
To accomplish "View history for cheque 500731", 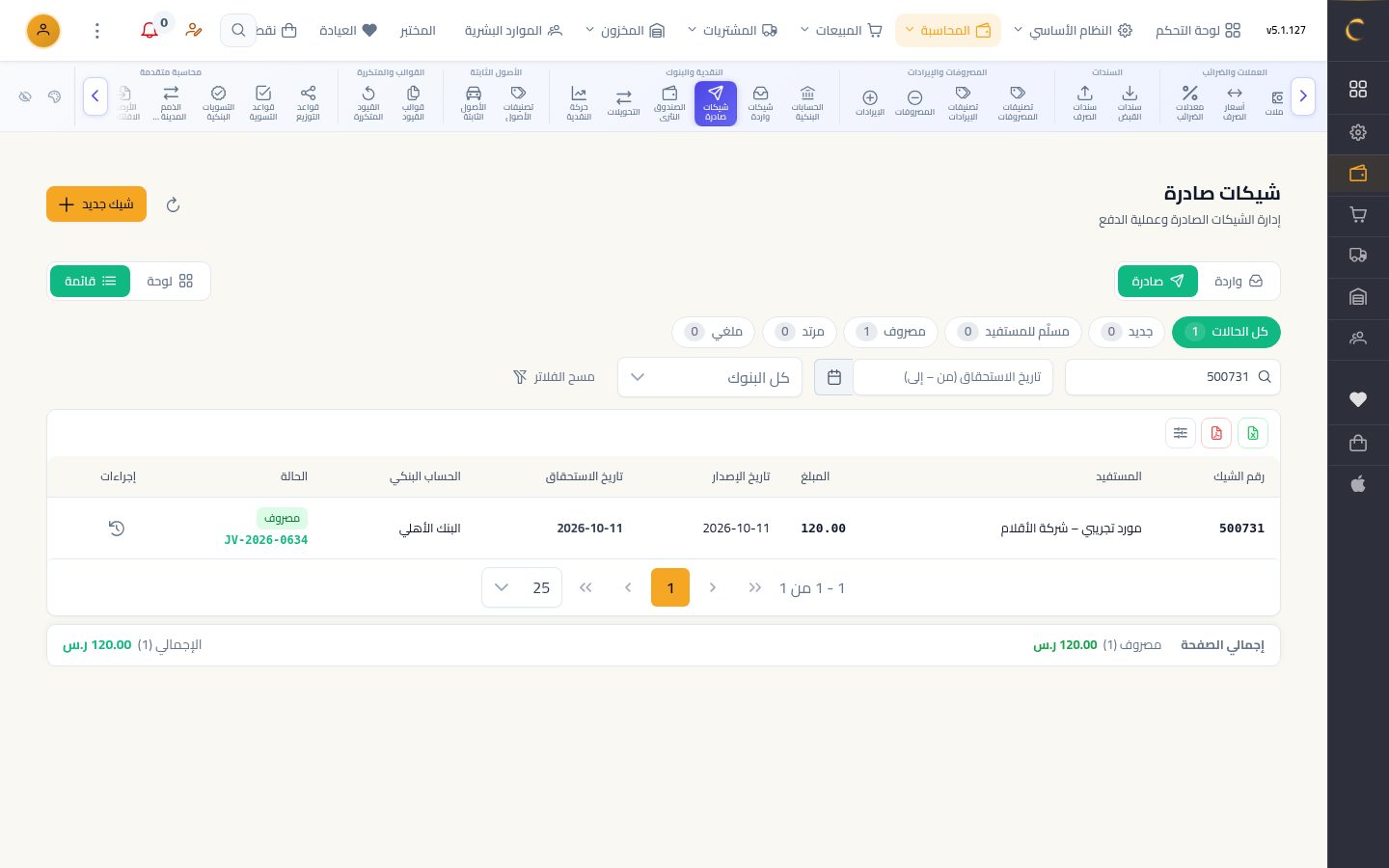I will (117, 529).
